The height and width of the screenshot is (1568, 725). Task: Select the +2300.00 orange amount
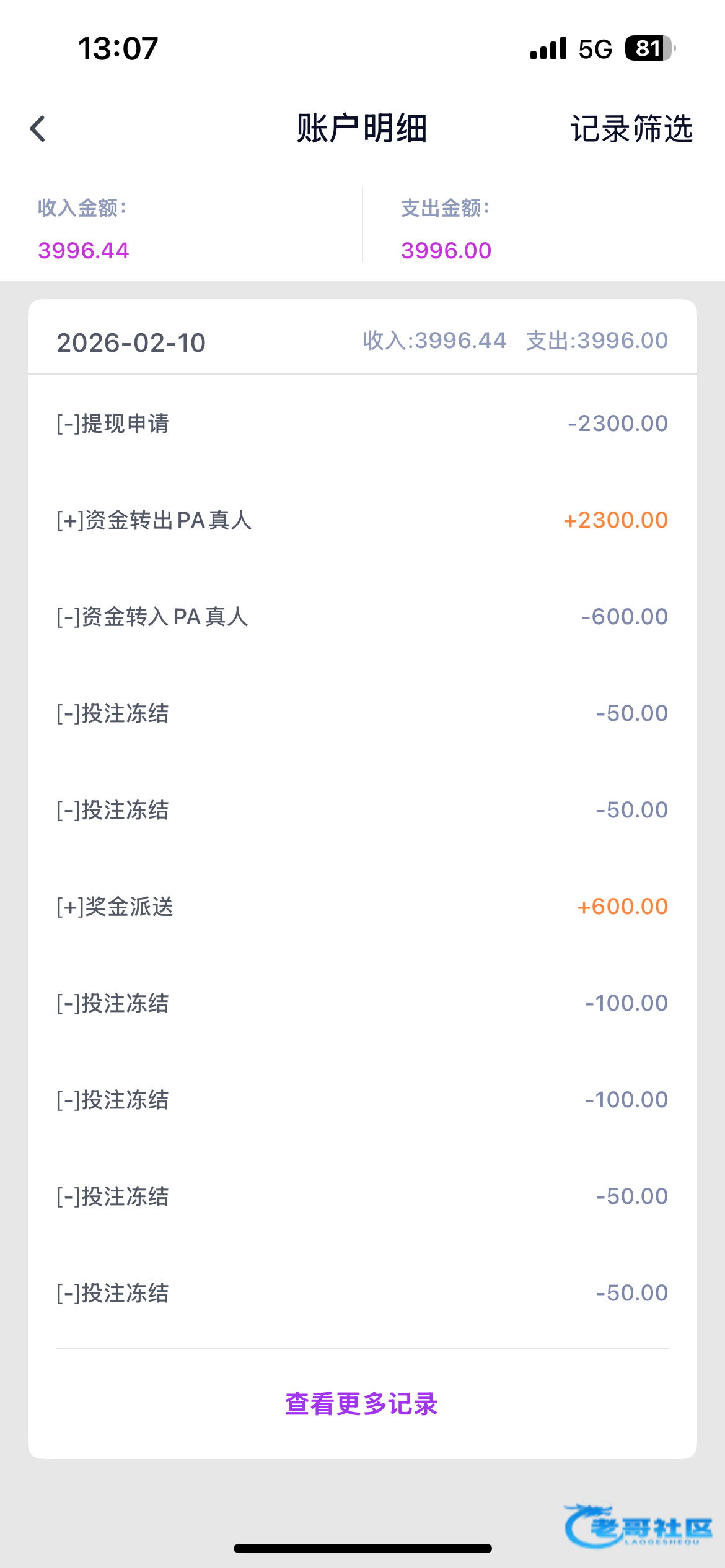[615, 520]
